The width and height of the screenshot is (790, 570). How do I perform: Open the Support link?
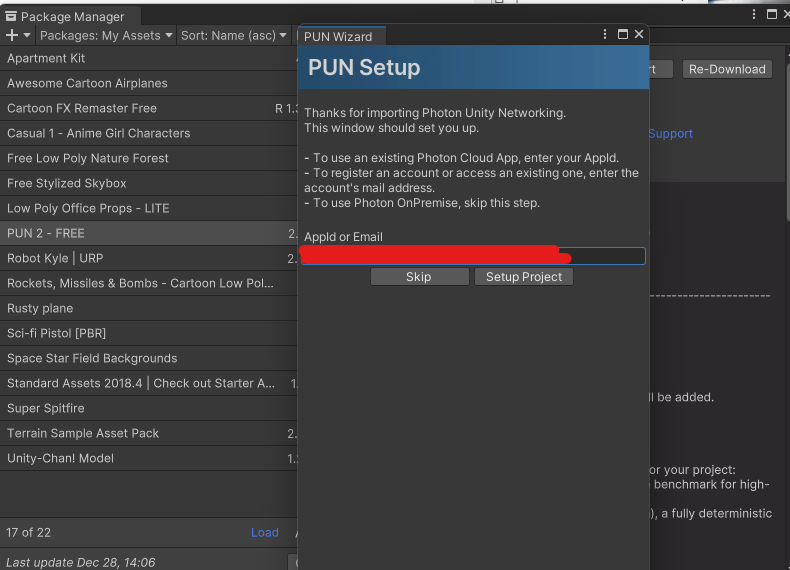click(670, 134)
